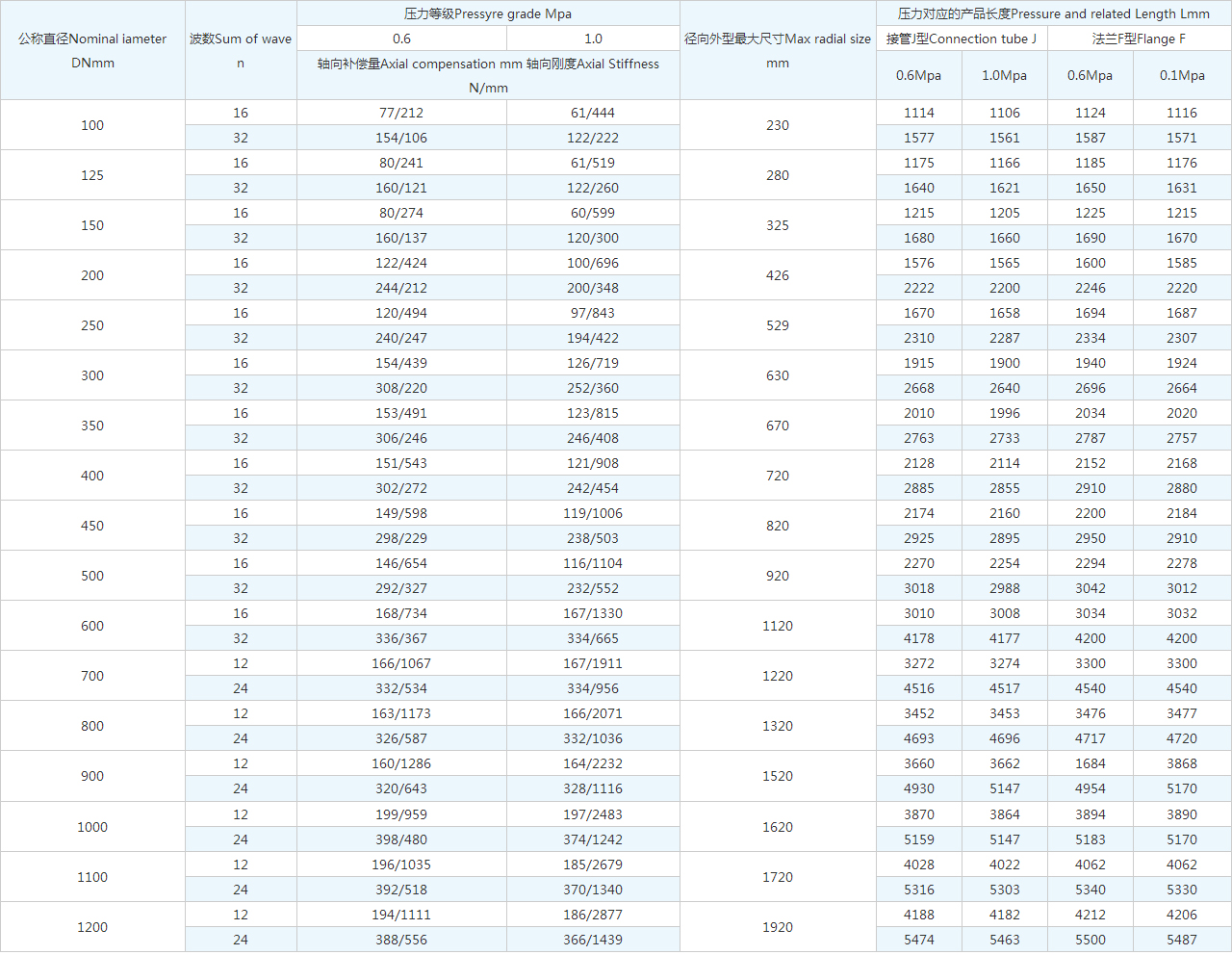Select the nominal diameter 100 cell
The image size is (1232, 955).
point(92,125)
